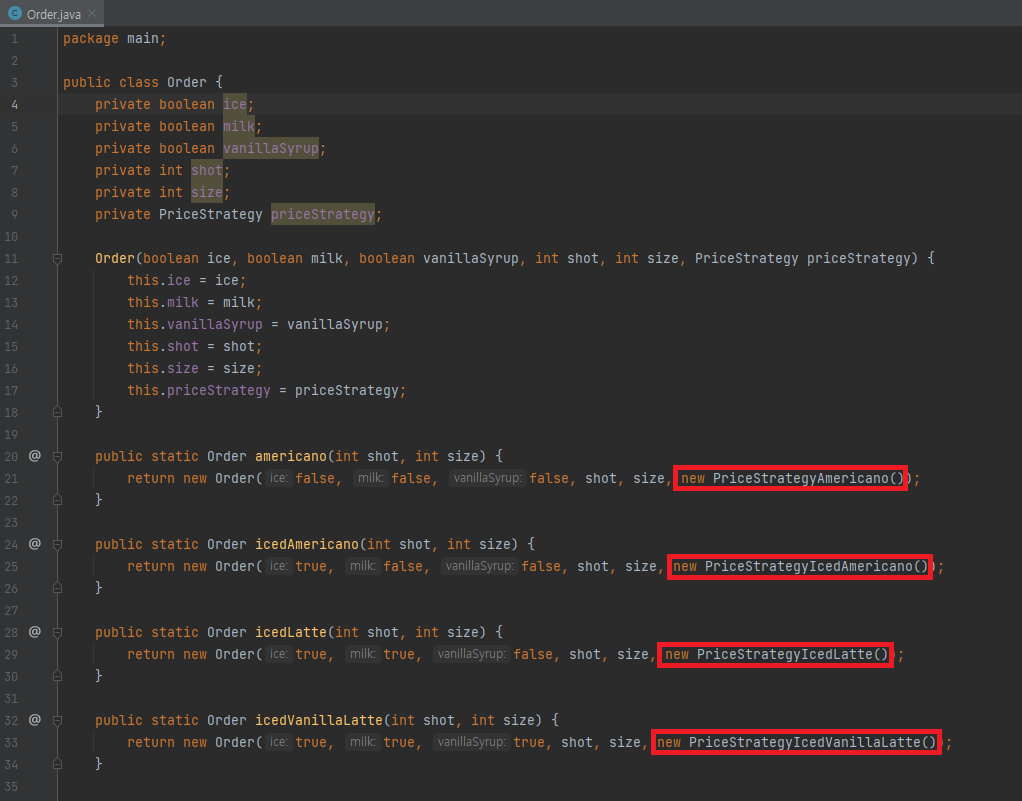The image size is (1022, 801).
Task: Click fold end marker on line 18
Action: pos(57,412)
